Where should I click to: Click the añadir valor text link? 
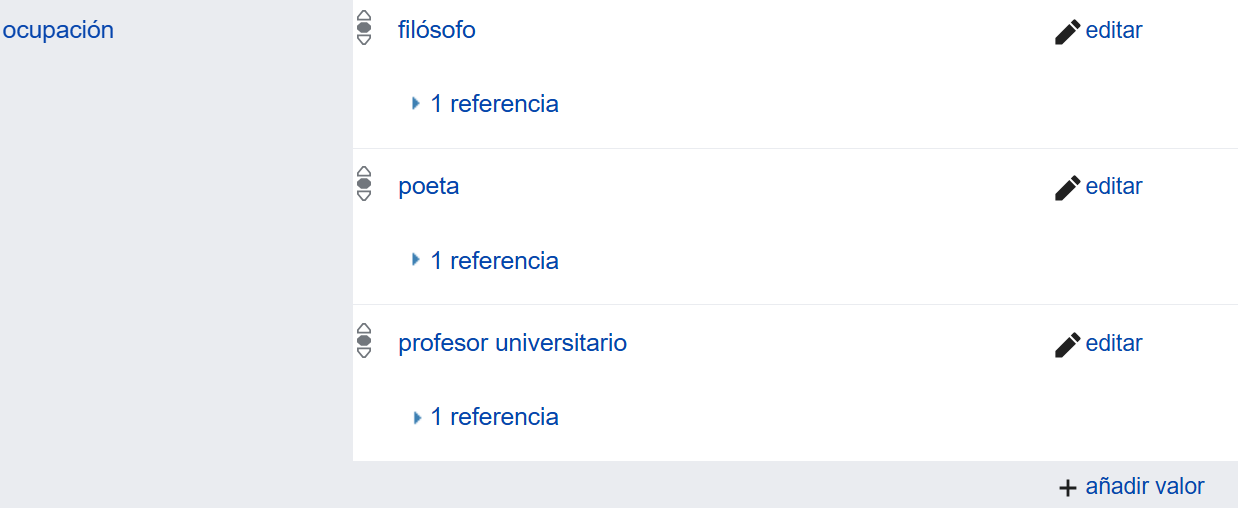(x=1145, y=487)
